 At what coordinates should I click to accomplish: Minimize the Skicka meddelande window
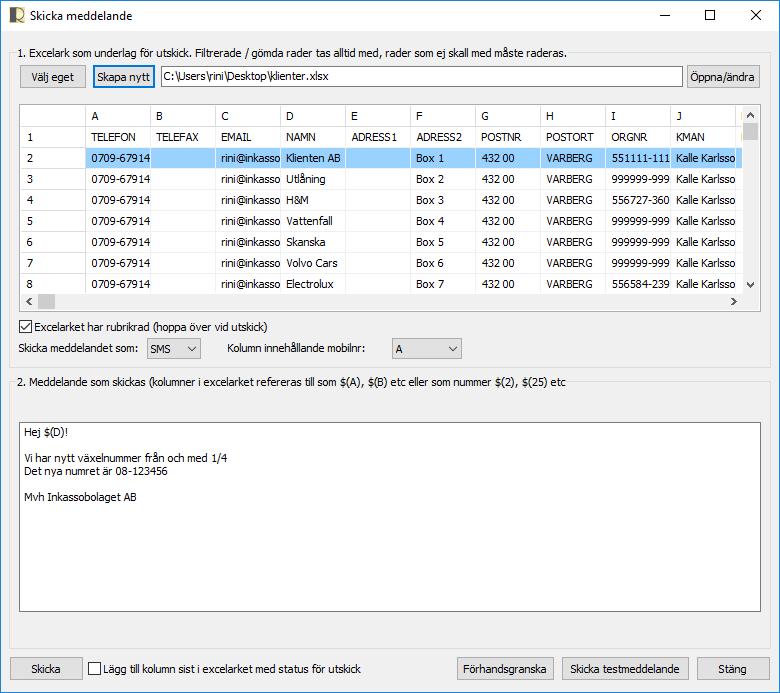tap(665, 15)
